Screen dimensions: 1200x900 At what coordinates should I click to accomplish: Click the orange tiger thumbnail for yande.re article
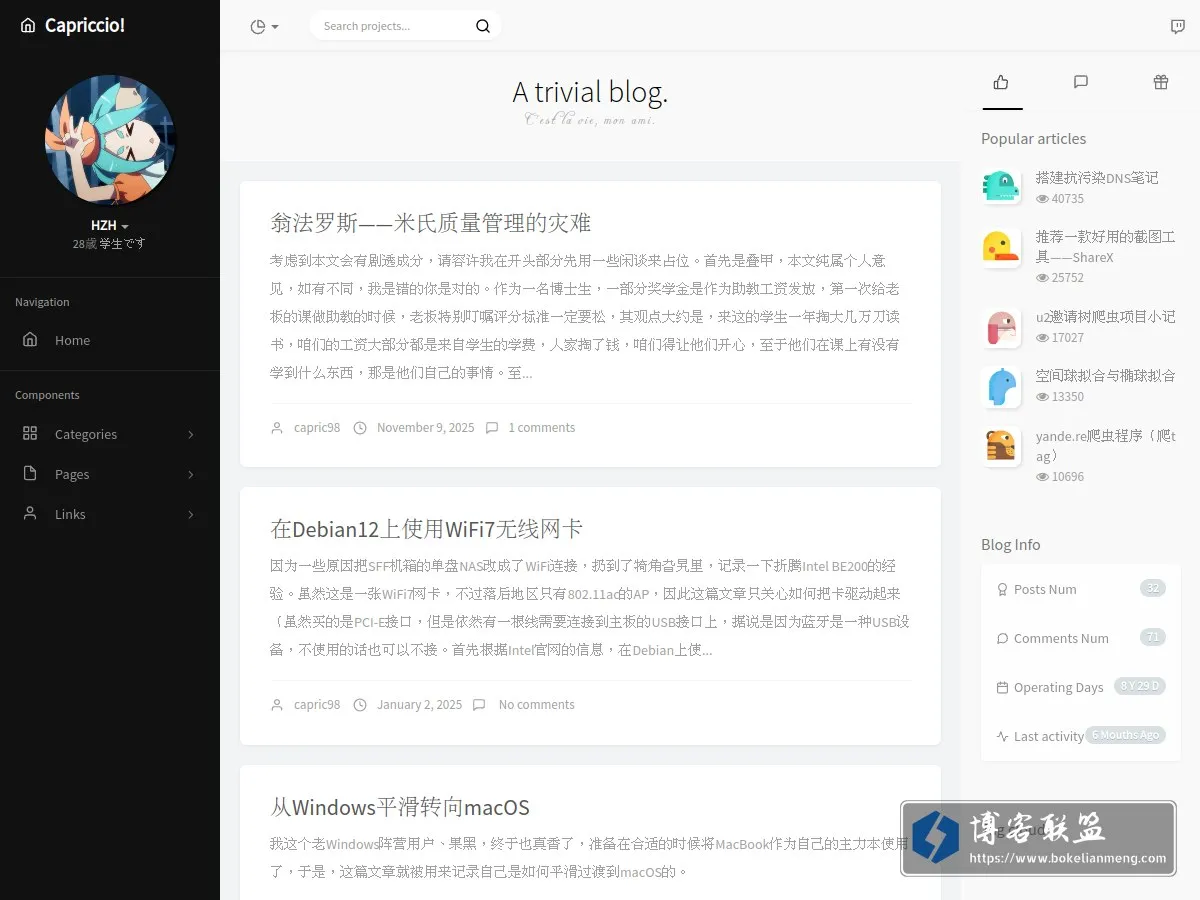click(x=1001, y=447)
